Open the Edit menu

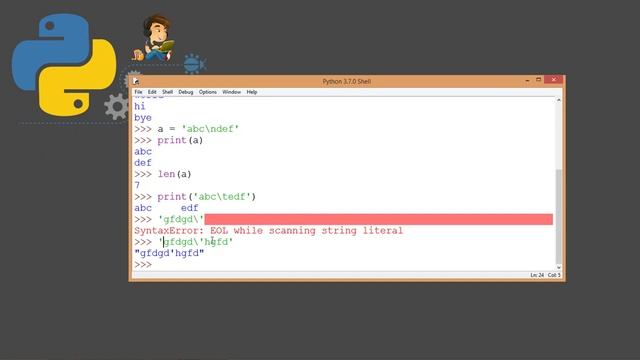[152, 92]
